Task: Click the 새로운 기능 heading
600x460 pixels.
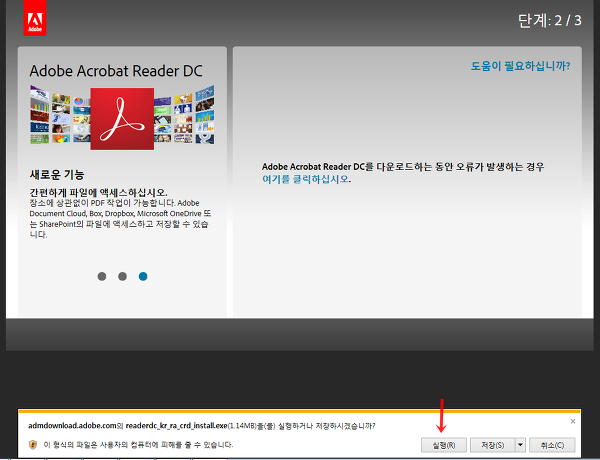Action: (57, 175)
